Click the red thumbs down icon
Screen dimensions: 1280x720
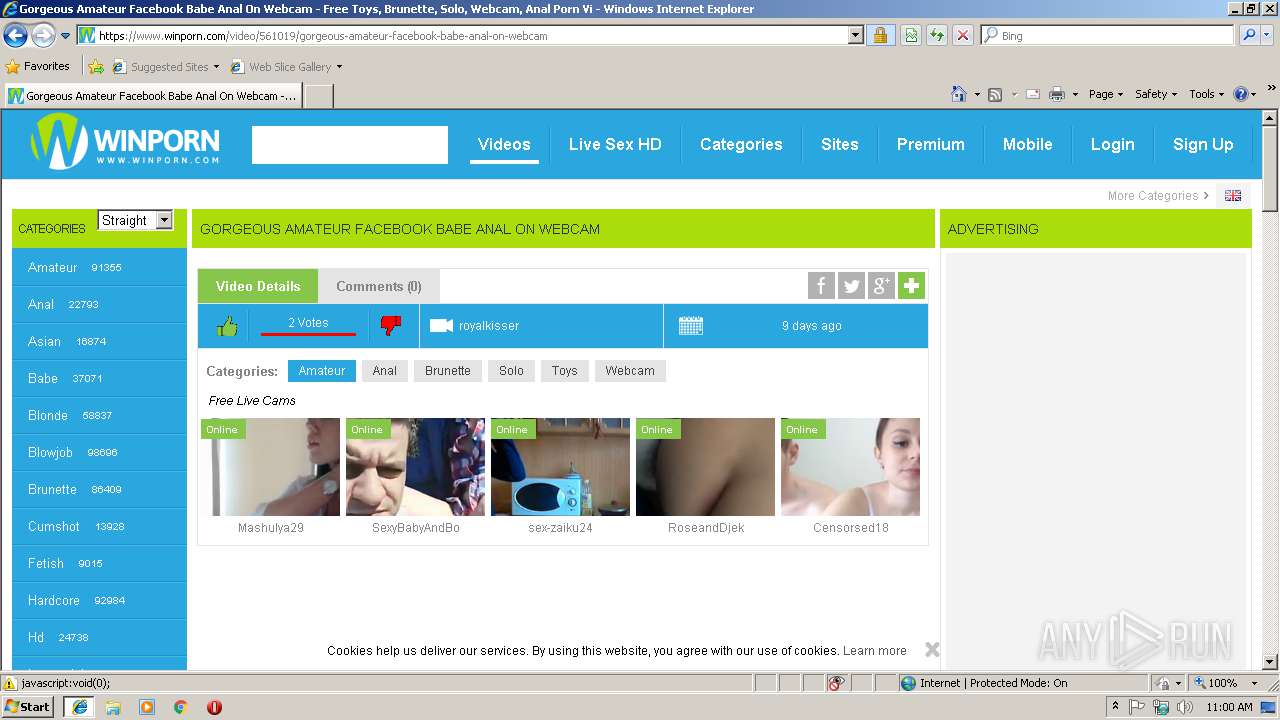coord(391,326)
